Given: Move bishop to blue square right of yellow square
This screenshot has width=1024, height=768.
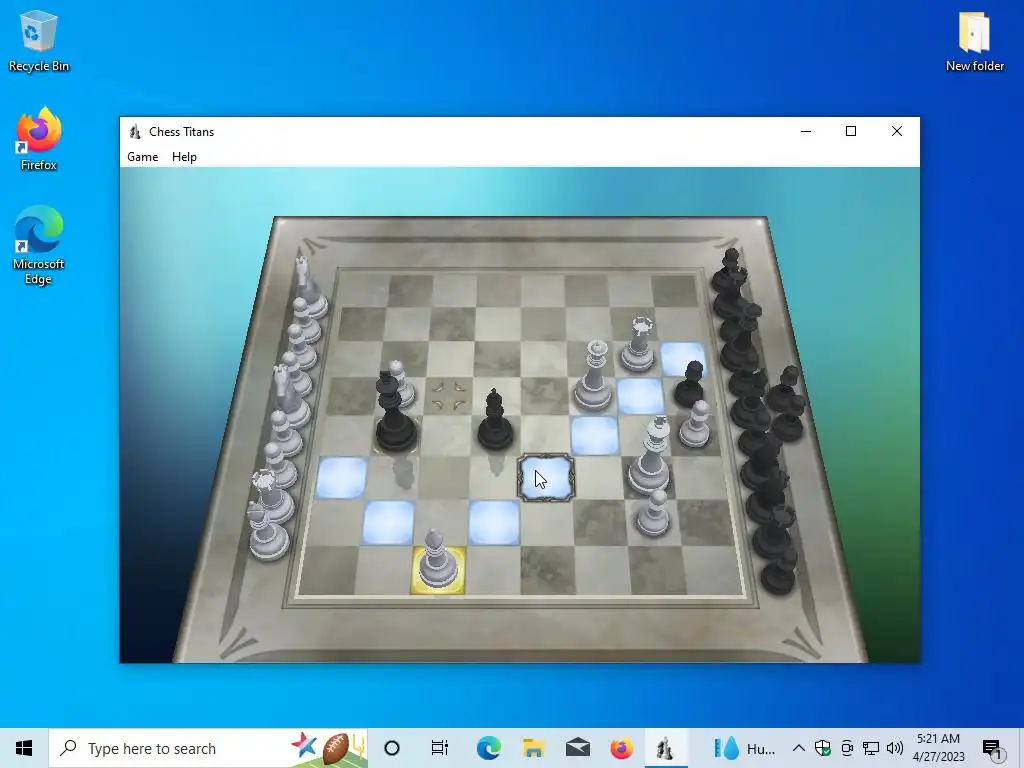Looking at the screenshot, I should [x=494, y=522].
